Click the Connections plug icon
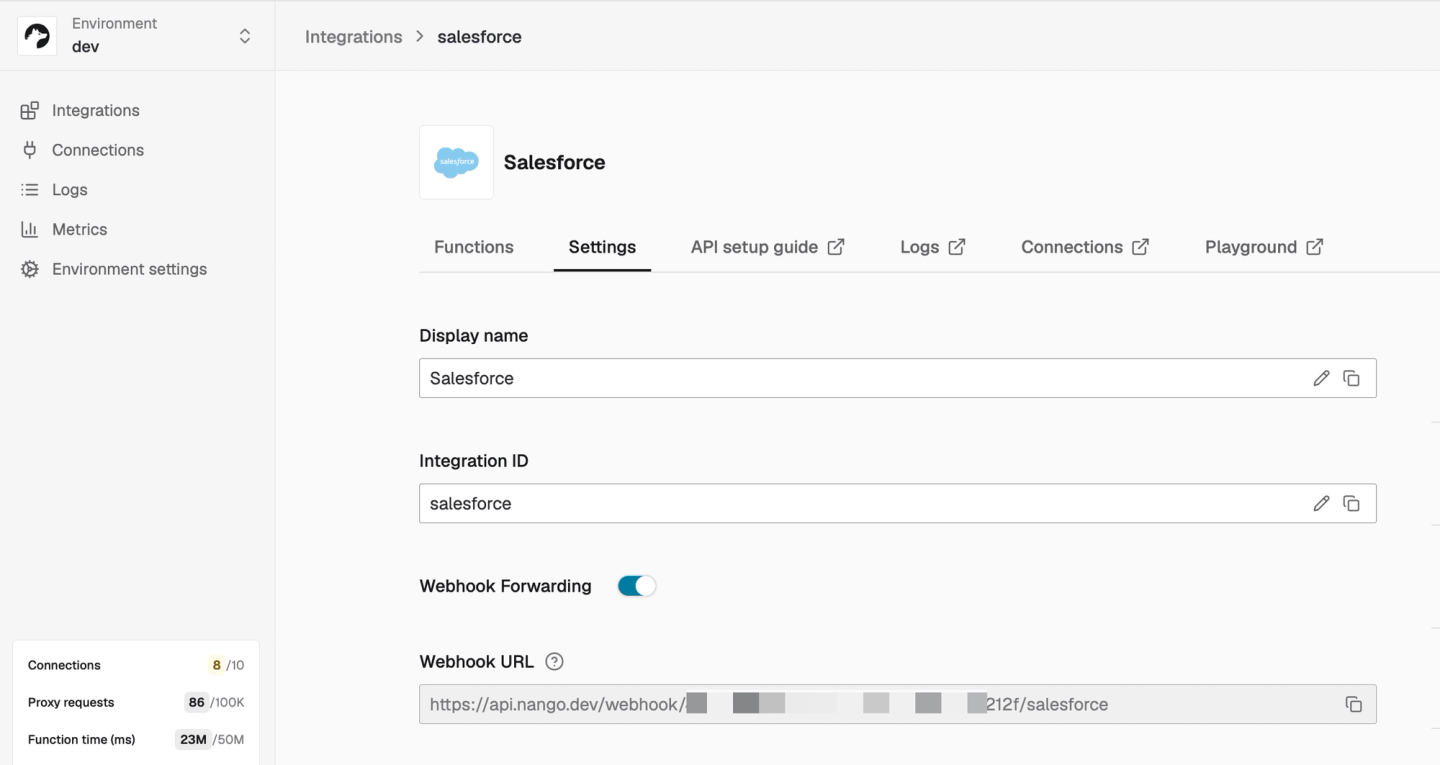Viewport: 1440px width, 765px height. point(30,150)
